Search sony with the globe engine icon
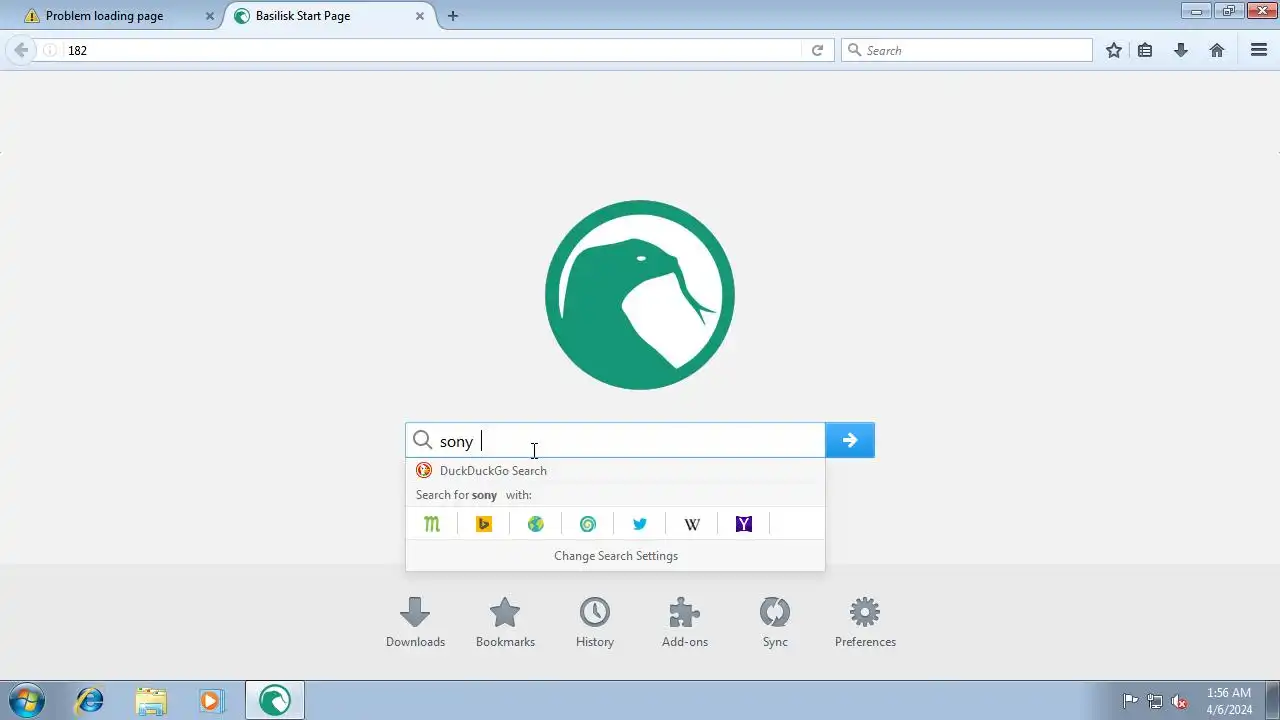The width and height of the screenshot is (1280, 720). 536,524
